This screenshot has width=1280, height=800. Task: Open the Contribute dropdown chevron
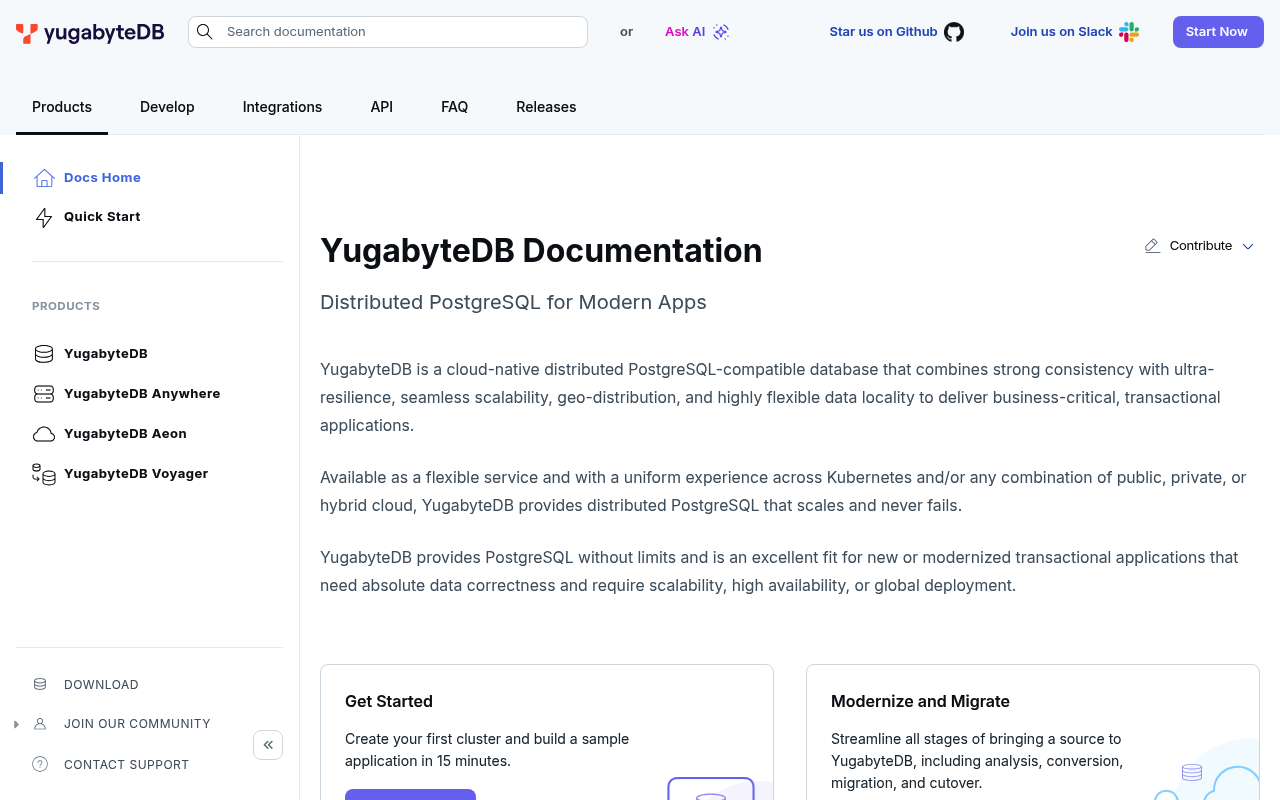(1248, 247)
